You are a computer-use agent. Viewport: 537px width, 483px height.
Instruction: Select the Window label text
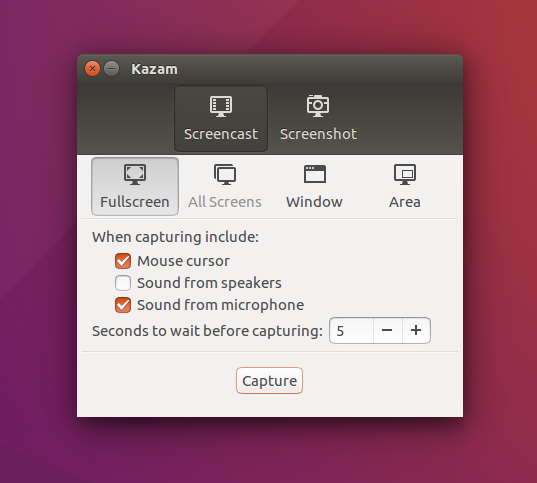tap(314, 202)
